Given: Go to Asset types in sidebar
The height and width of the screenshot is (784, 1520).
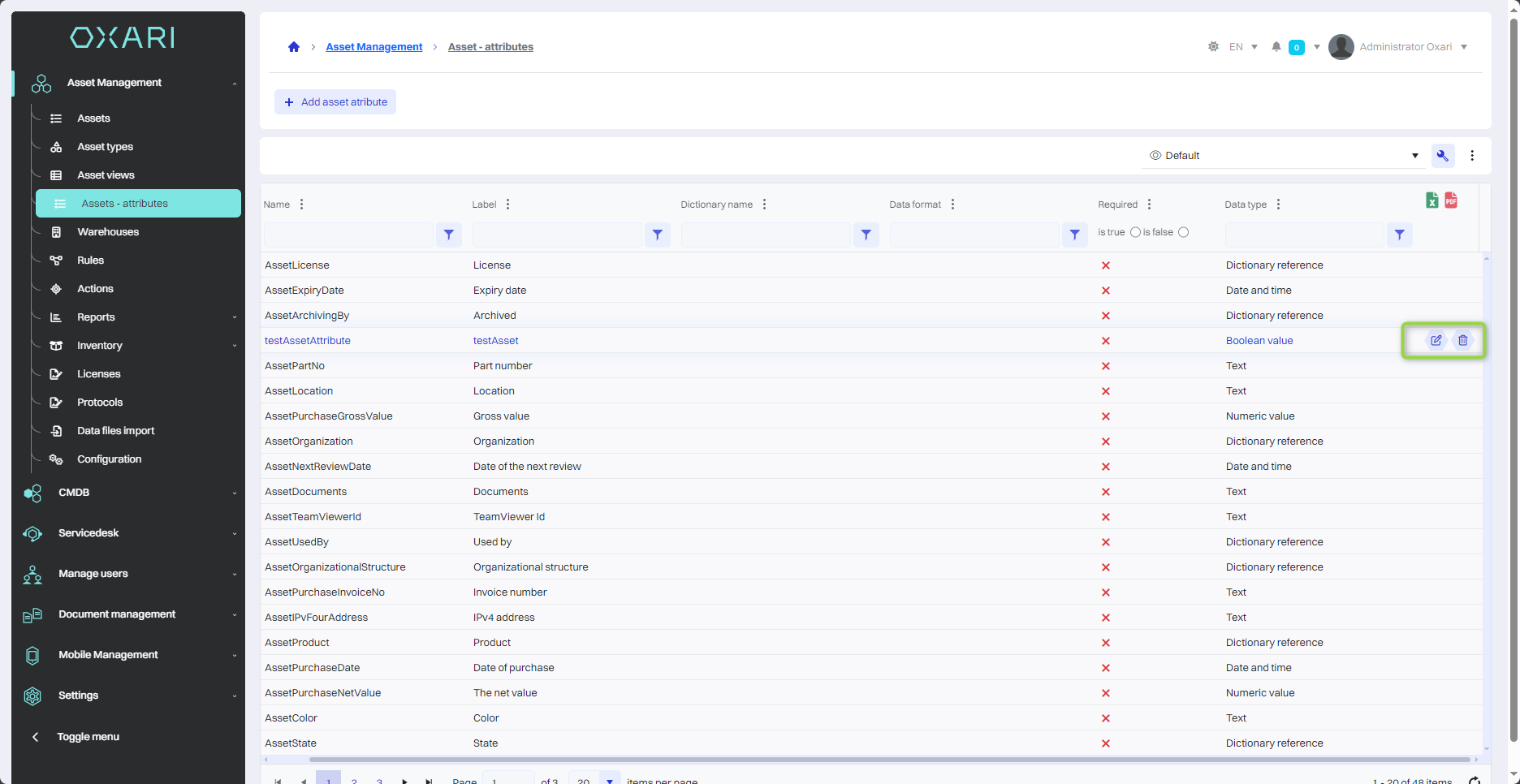Looking at the screenshot, I should pyautogui.click(x=105, y=147).
